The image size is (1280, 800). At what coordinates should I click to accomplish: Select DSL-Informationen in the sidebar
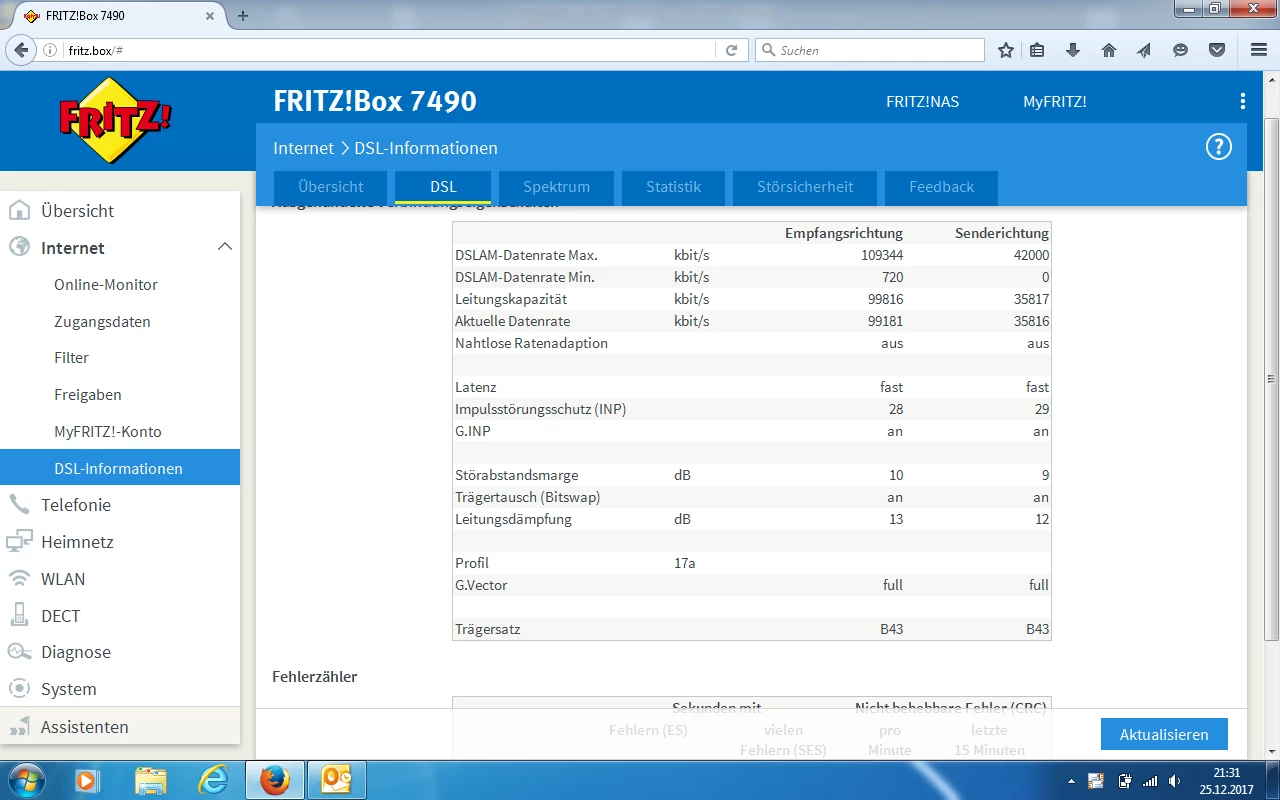(x=120, y=468)
